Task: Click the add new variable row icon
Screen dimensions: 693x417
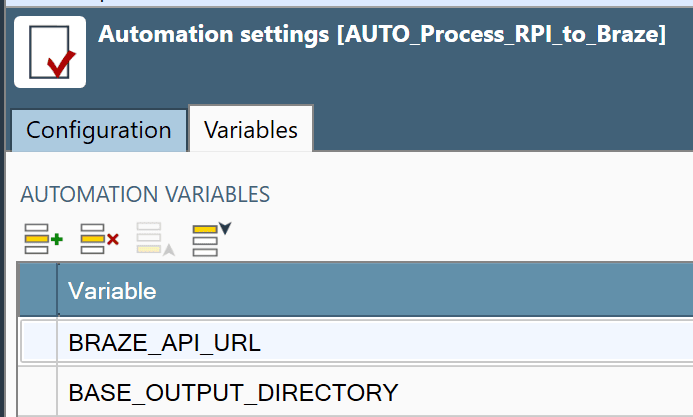Action: 43,240
